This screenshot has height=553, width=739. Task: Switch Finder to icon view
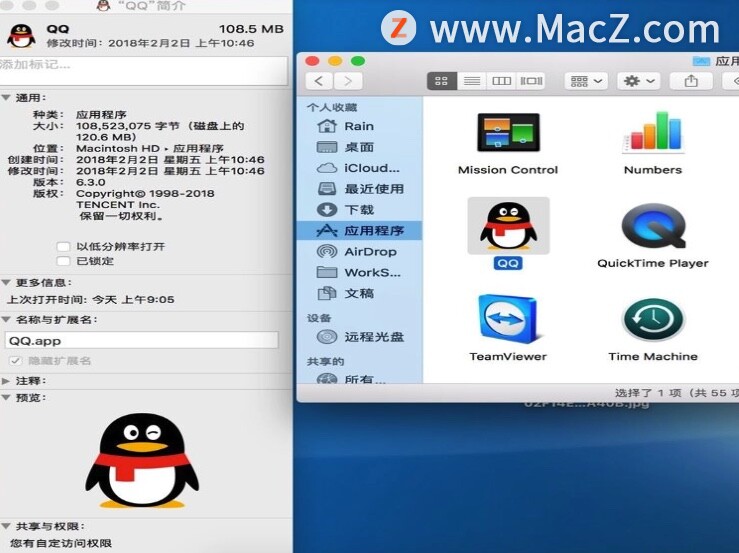pos(442,81)
